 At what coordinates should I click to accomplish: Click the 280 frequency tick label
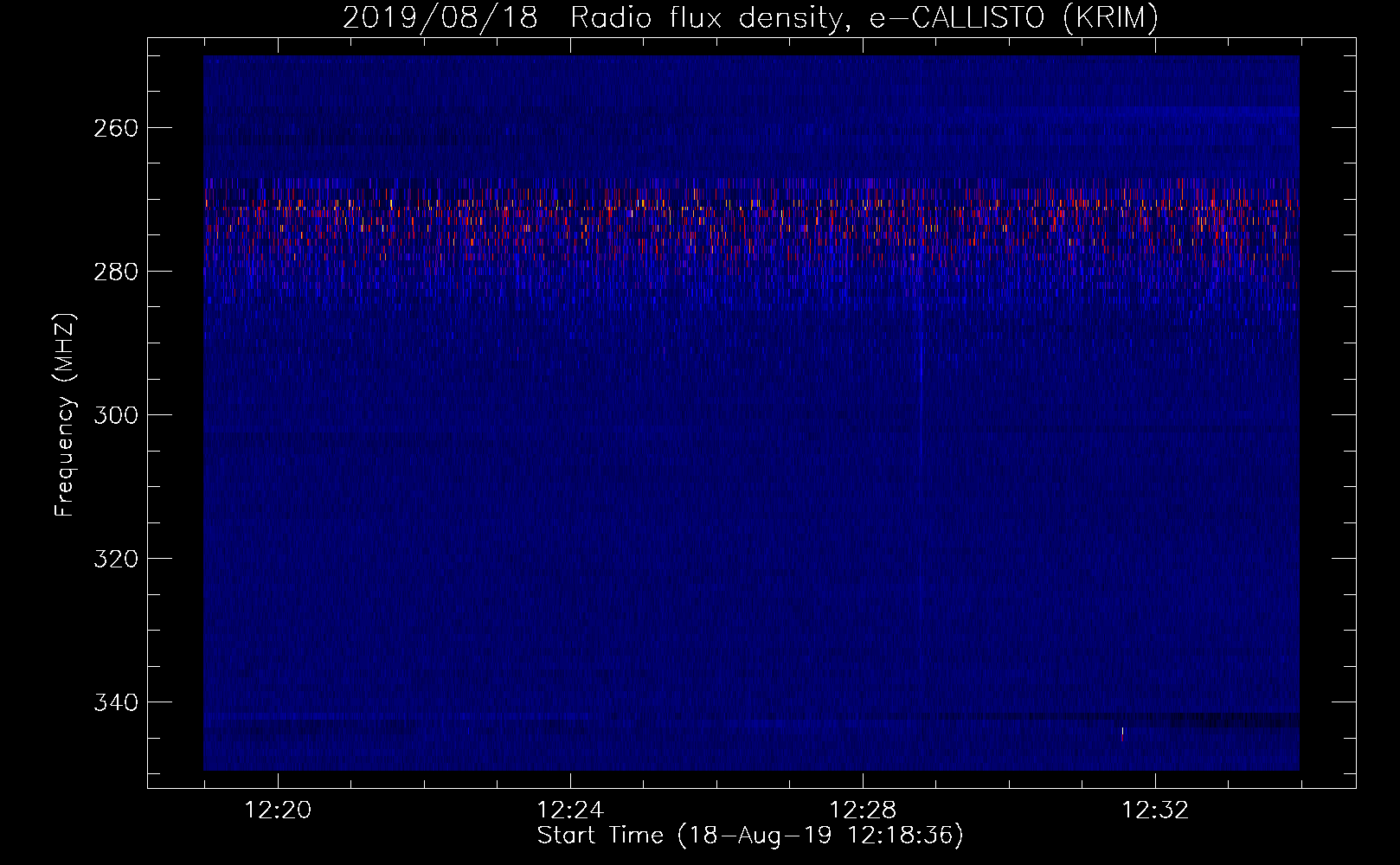115,272
